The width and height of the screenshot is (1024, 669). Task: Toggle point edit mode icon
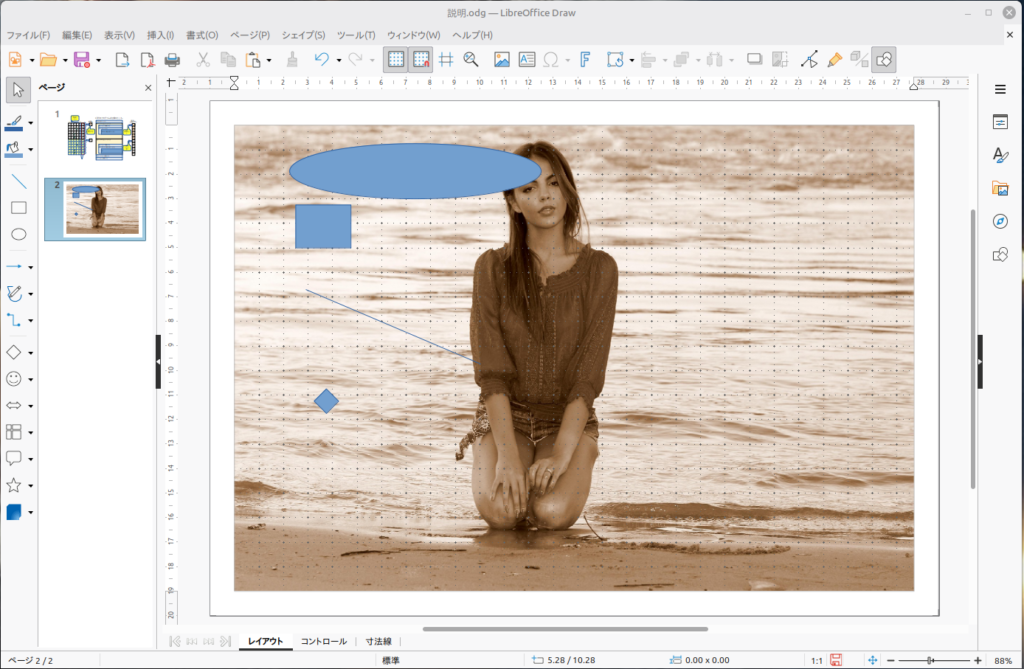pos(810,59)
